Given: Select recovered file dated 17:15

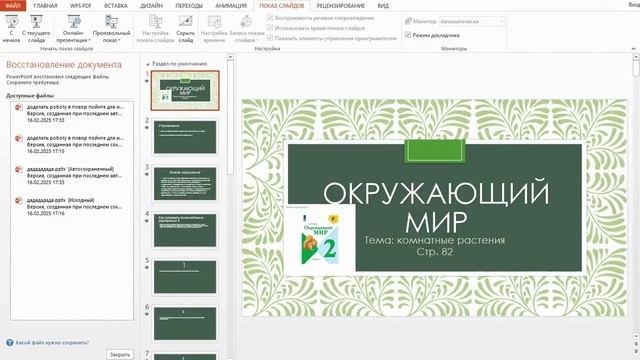Looking at the screenshot, I should [x=72, y=144].
